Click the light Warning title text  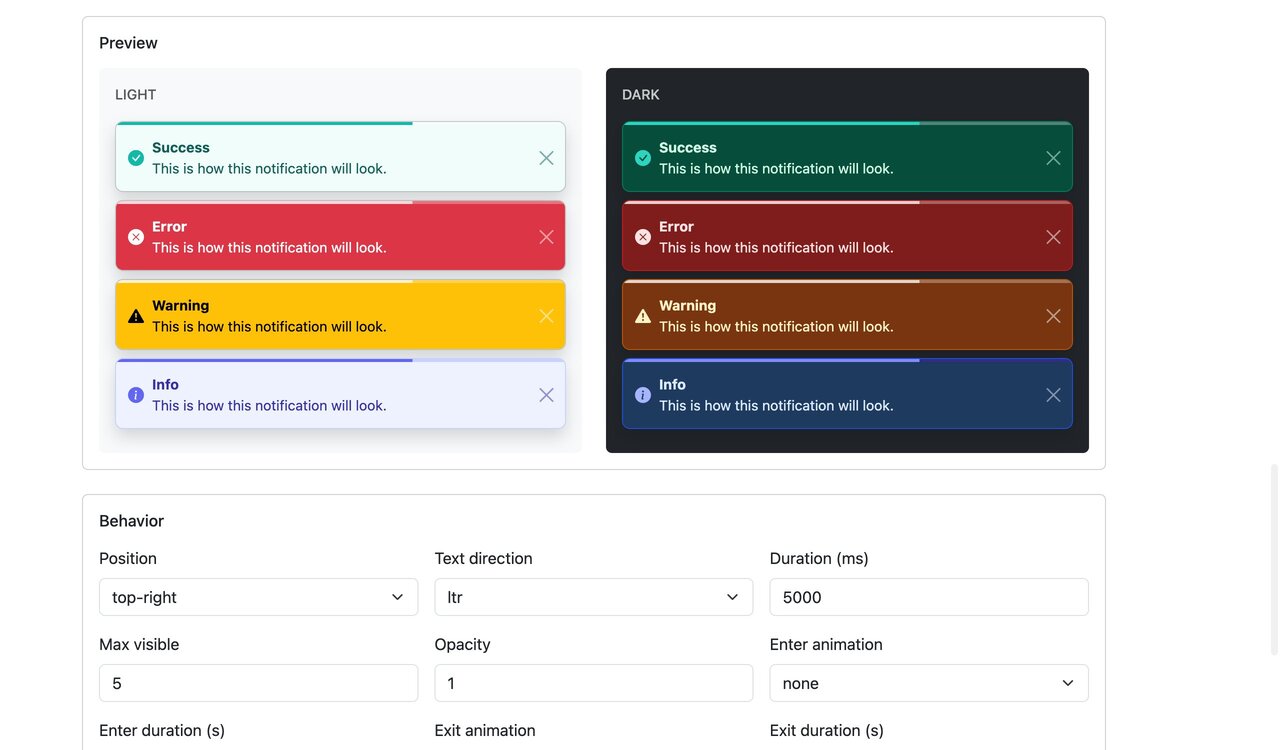pyautogui.click(x=181, y=305)
